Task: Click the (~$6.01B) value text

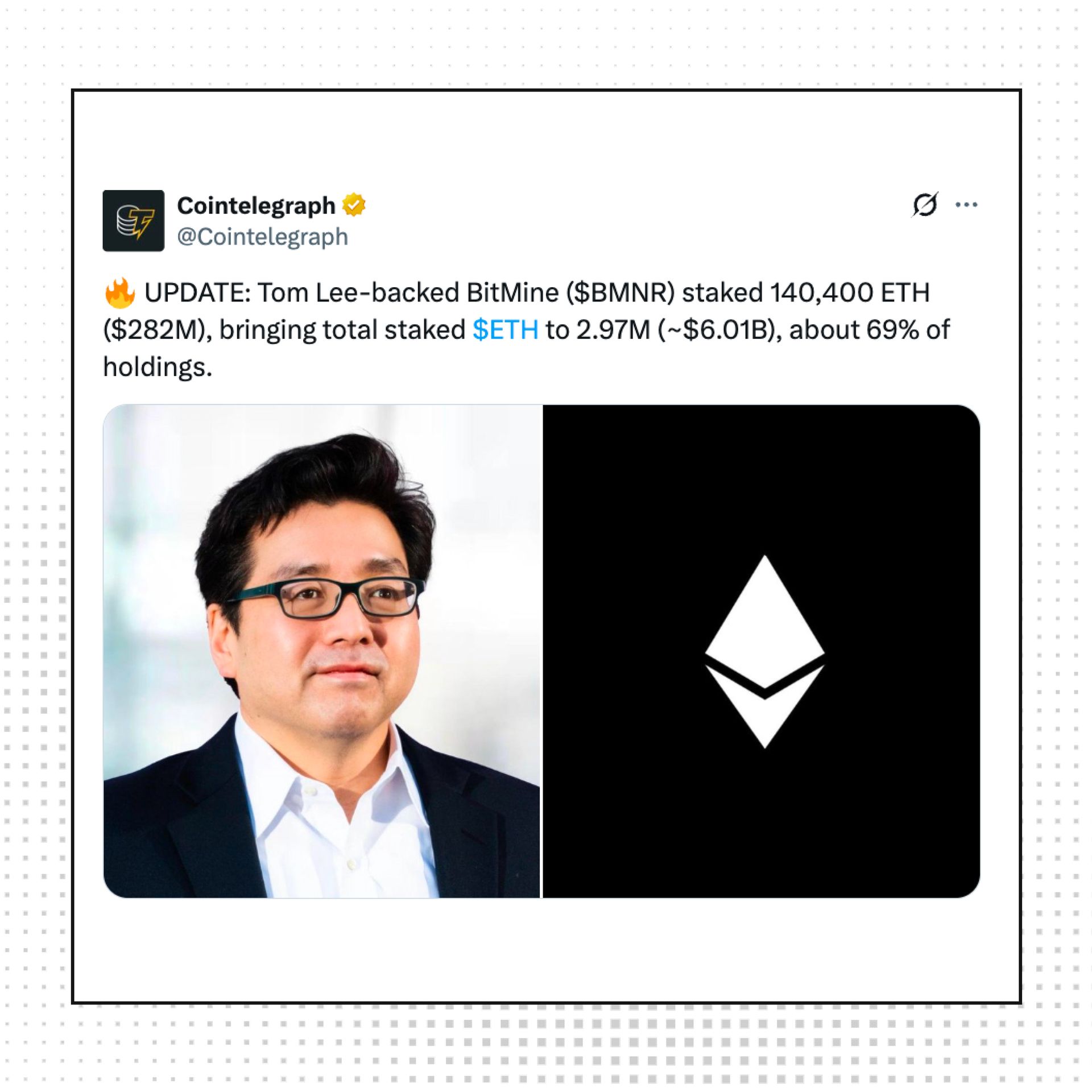Action: pos(719,330)
